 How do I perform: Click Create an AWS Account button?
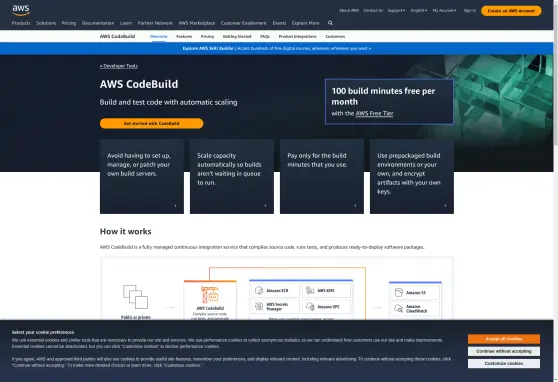click(511, 11)
